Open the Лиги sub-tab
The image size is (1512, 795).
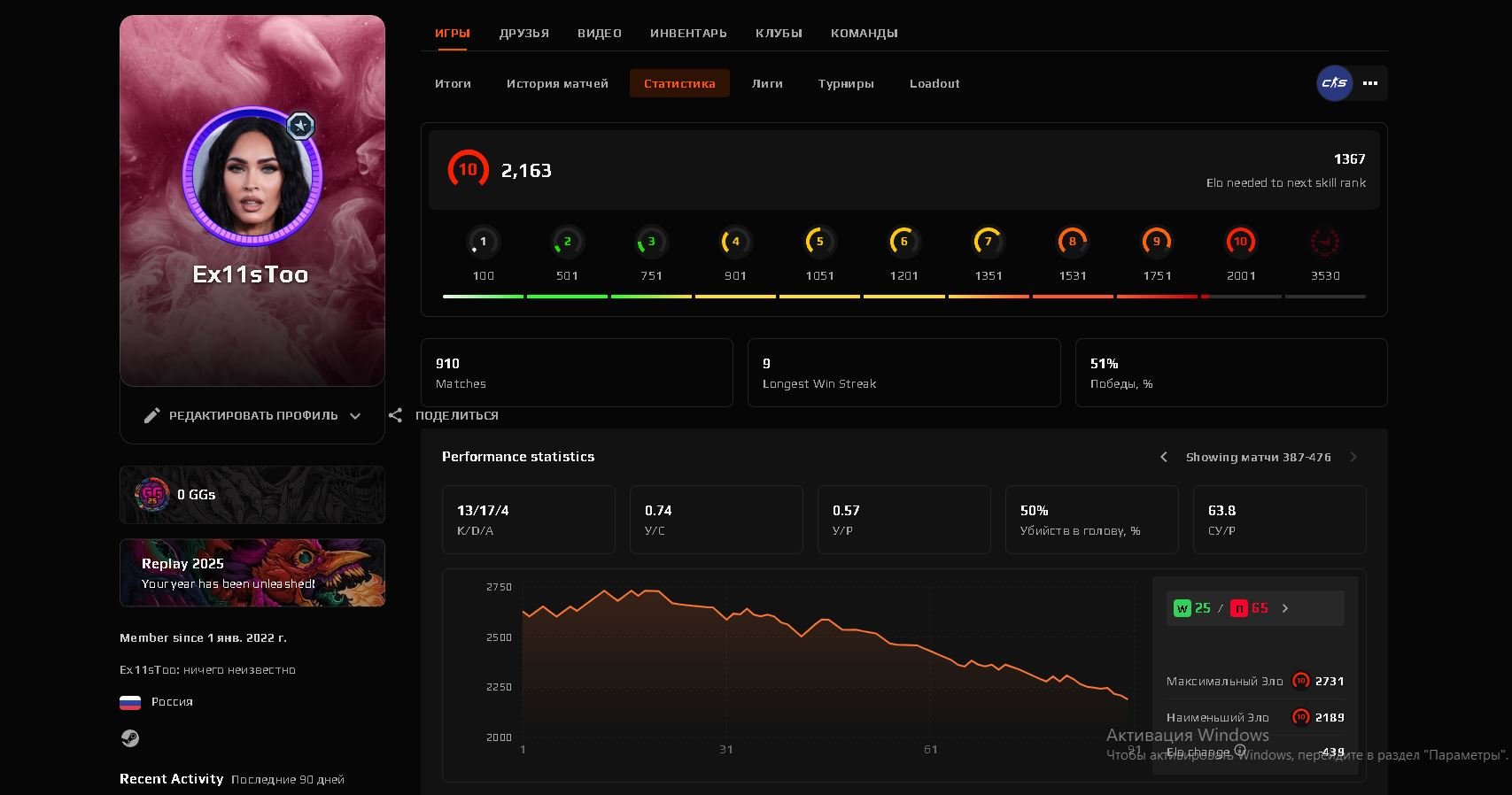point(767,83)
